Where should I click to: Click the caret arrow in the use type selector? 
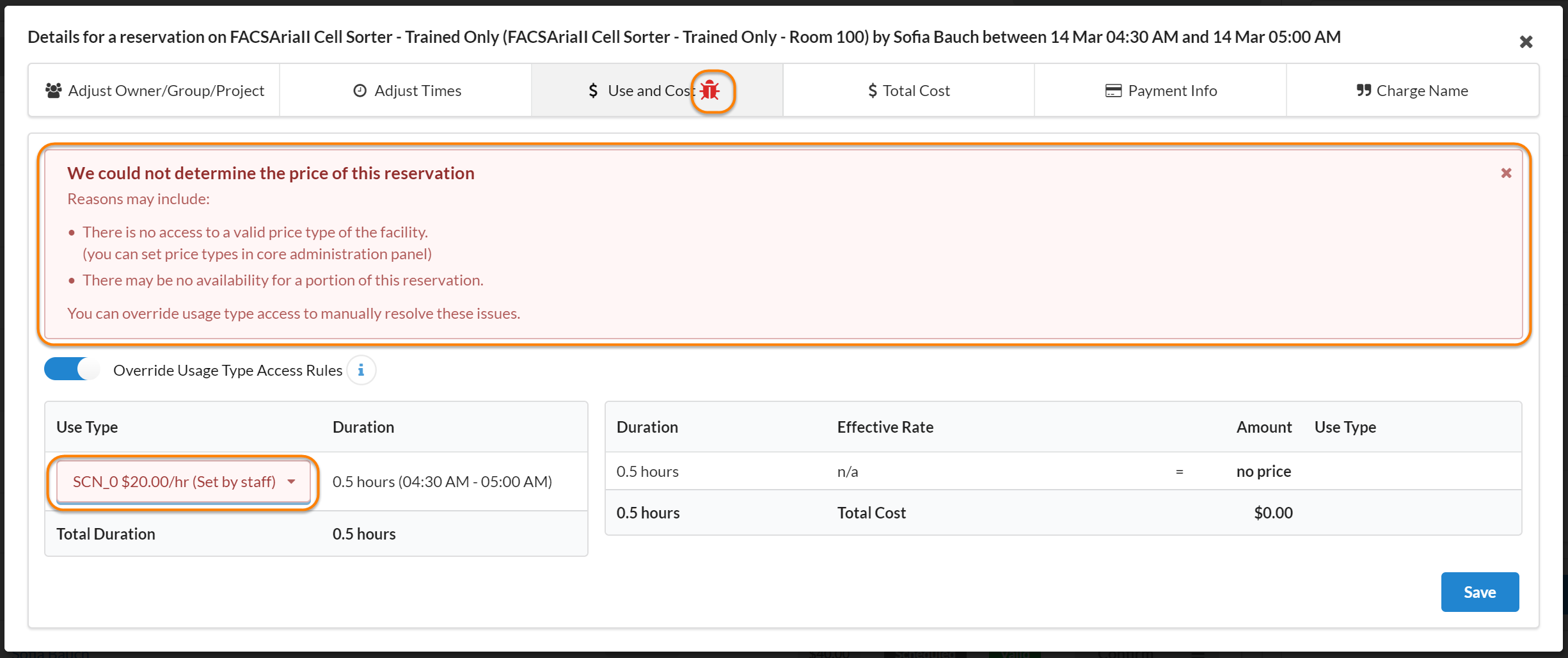pyautogui.click(x=292, y=482)
